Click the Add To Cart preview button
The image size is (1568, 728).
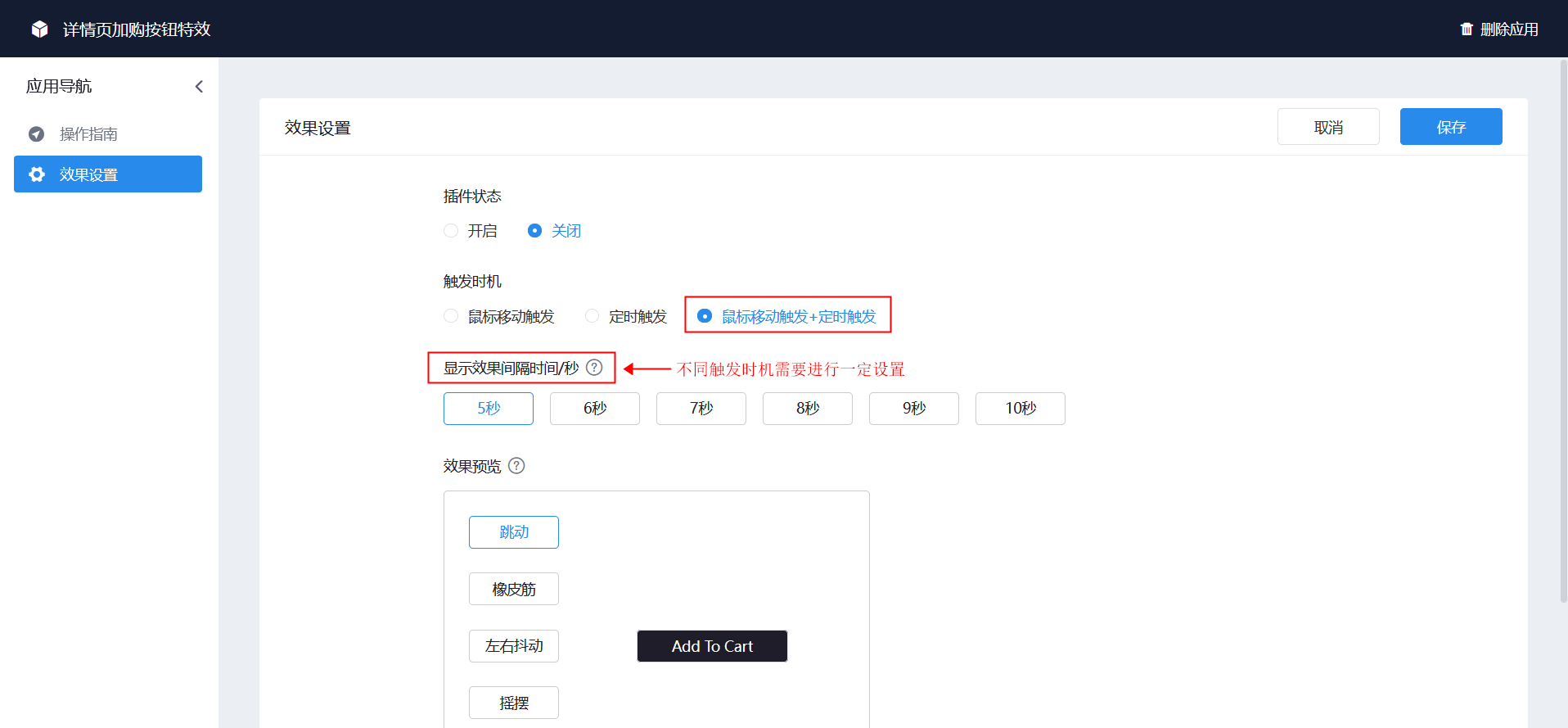click(712, 646)
